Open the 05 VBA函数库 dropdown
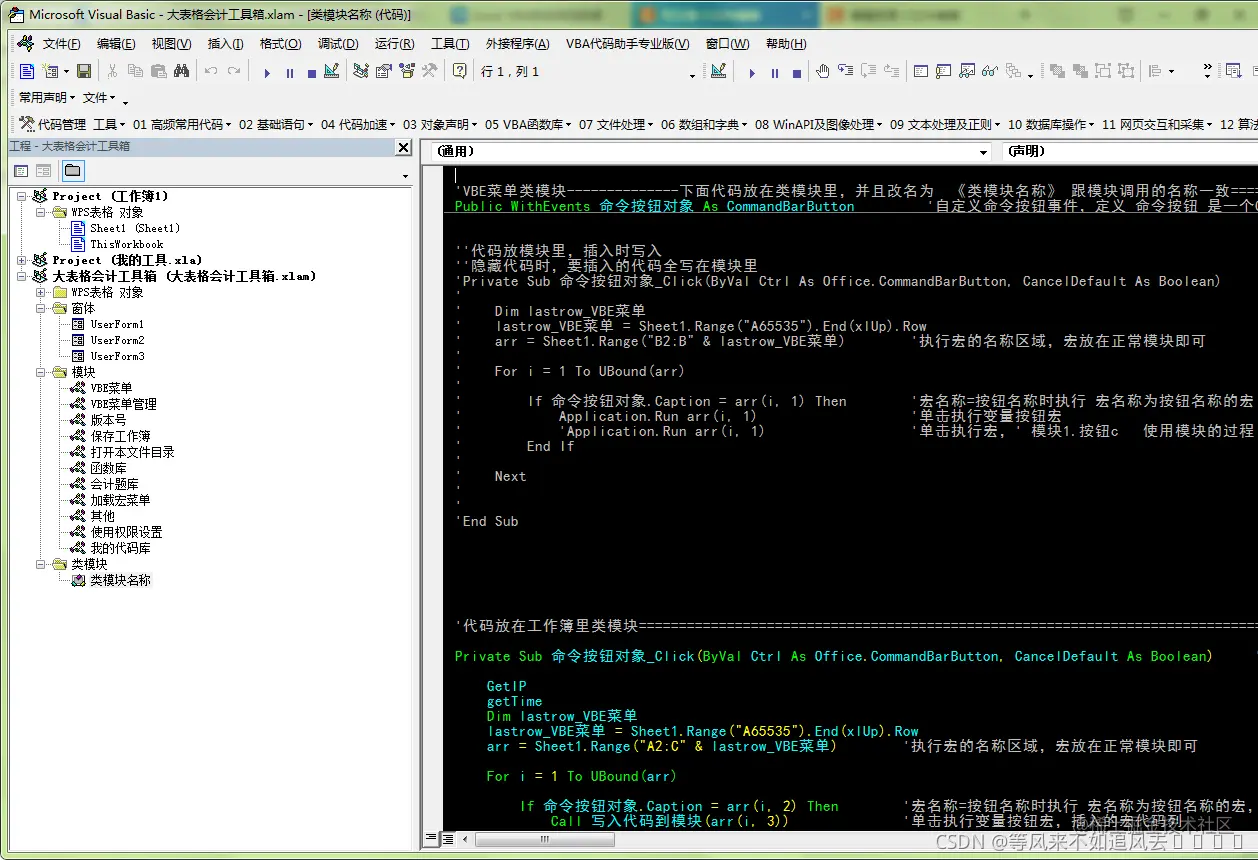 pos(528,124)
